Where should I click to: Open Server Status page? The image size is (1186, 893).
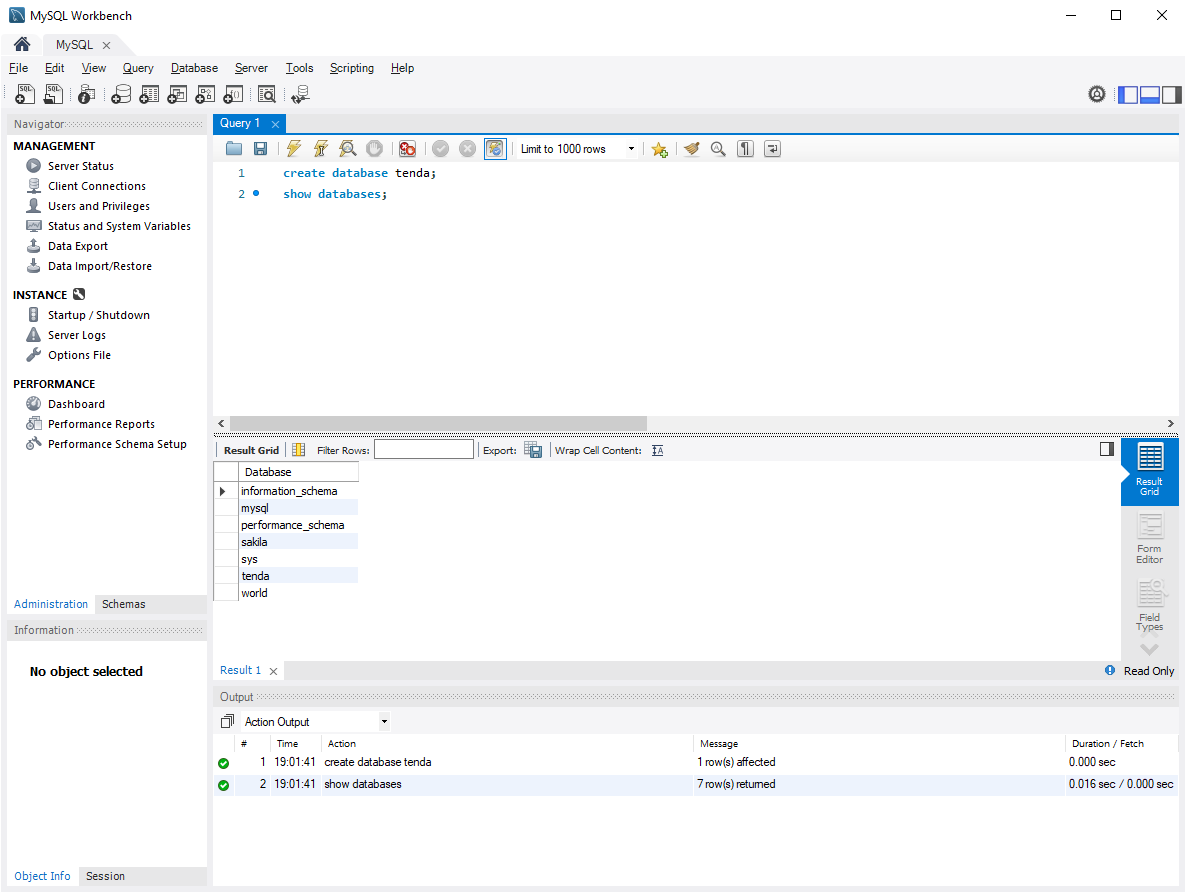[81, 166]
